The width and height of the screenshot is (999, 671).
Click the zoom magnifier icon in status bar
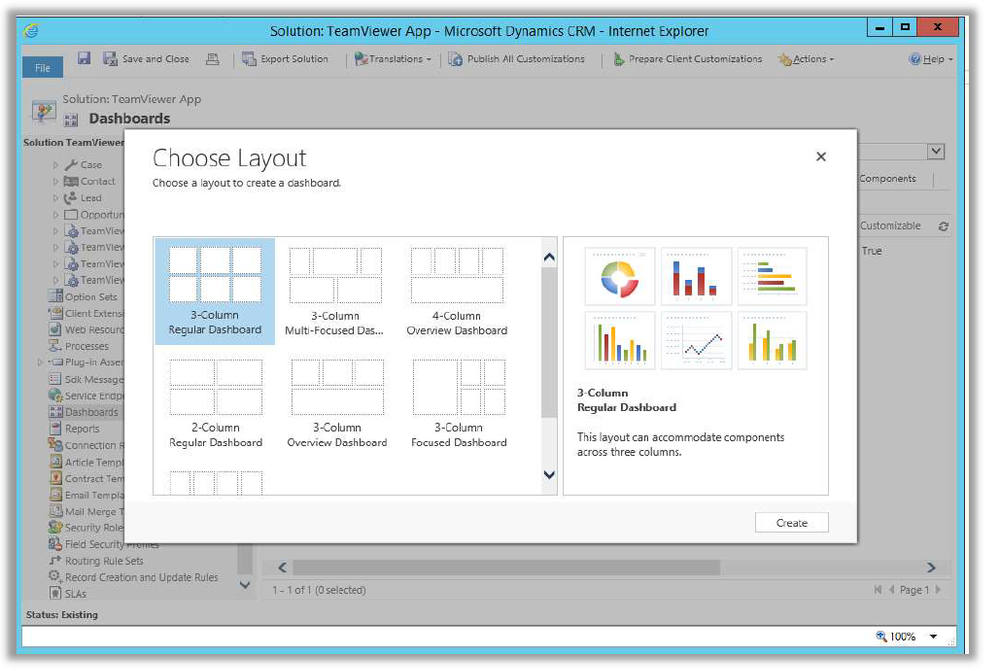[881, 636]
